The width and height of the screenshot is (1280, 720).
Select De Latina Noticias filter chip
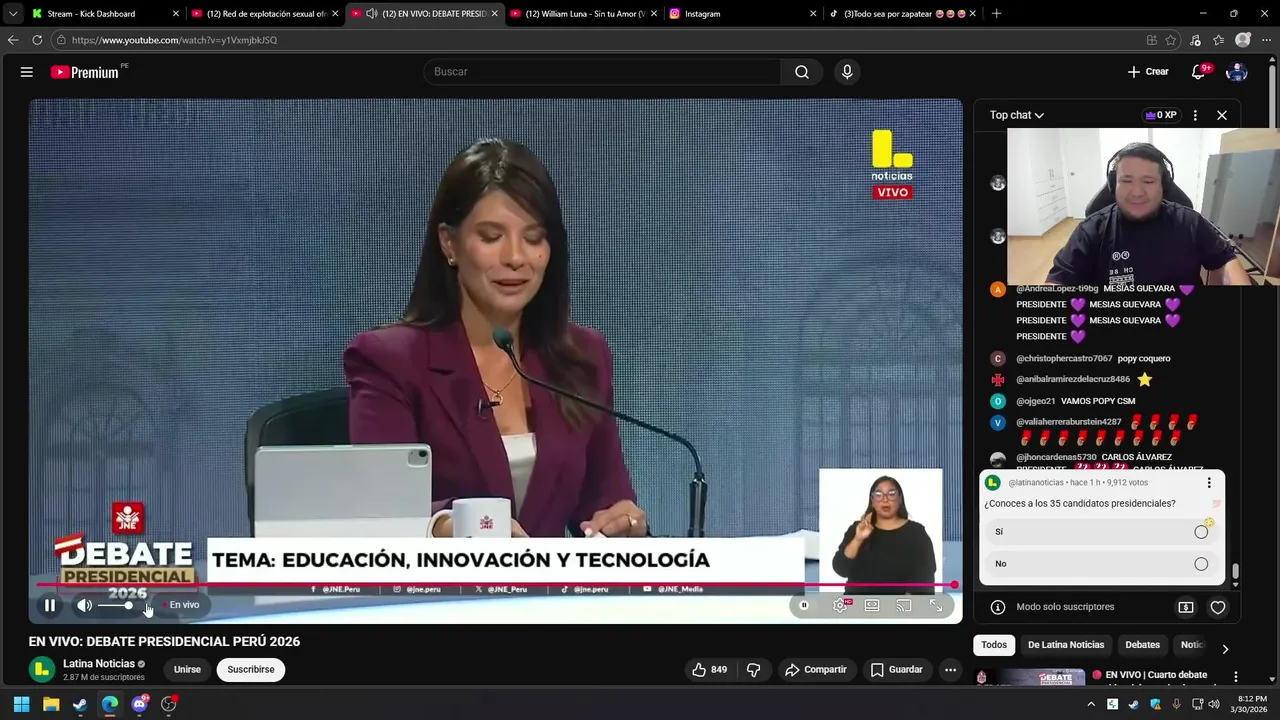pyautogui.click(x=1066, y=645)
